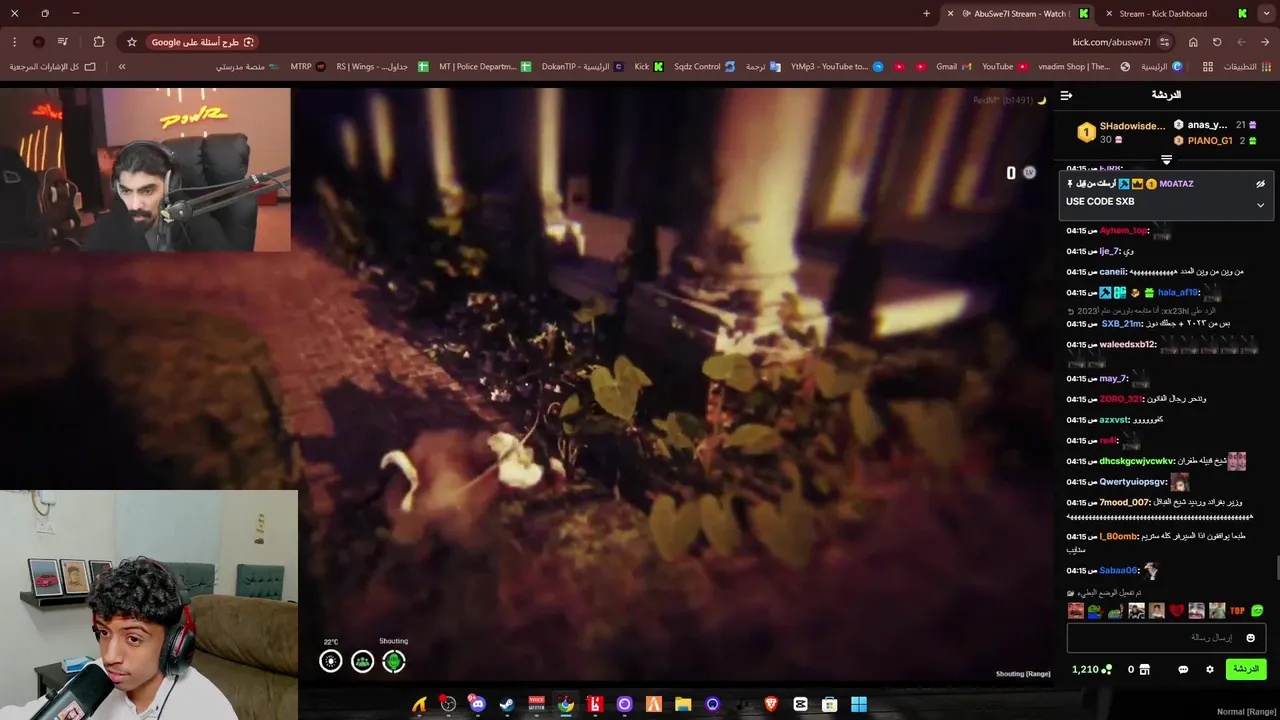
Task: Open the all bookmarks folder
Action: (53, 67)
